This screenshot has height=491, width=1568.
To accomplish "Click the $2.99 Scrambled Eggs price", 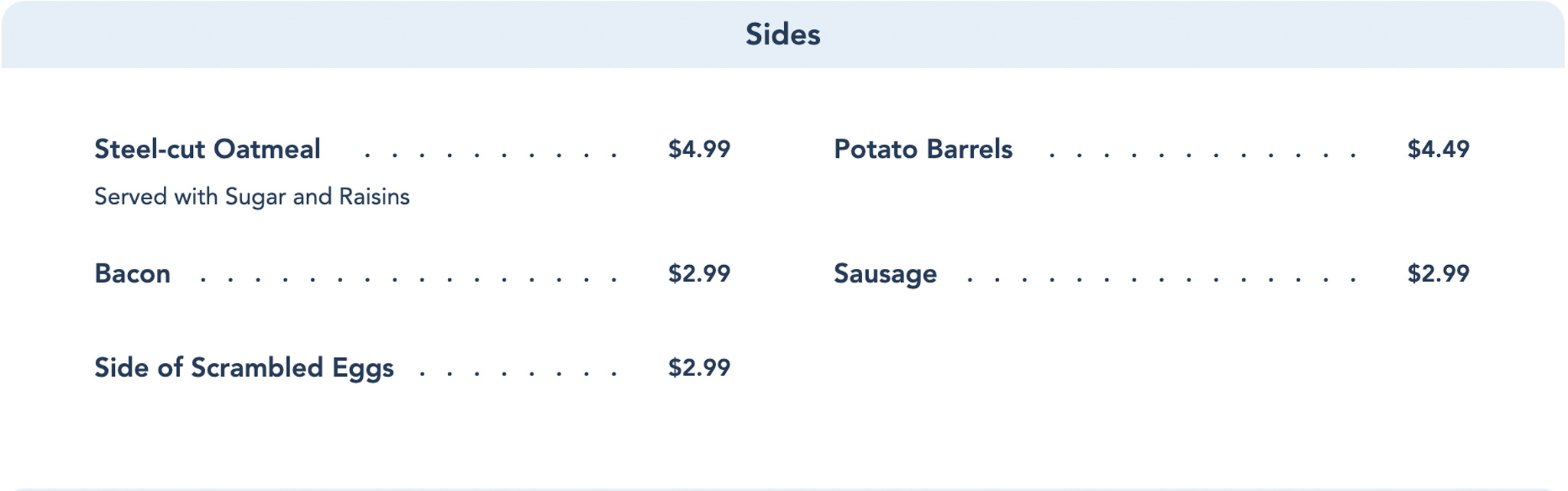I will (699, 368).
